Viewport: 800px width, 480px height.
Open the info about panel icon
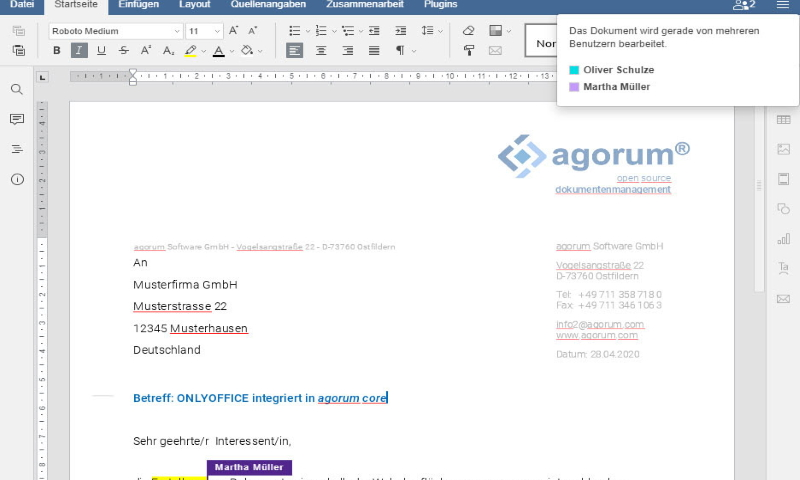coord(17,180)
